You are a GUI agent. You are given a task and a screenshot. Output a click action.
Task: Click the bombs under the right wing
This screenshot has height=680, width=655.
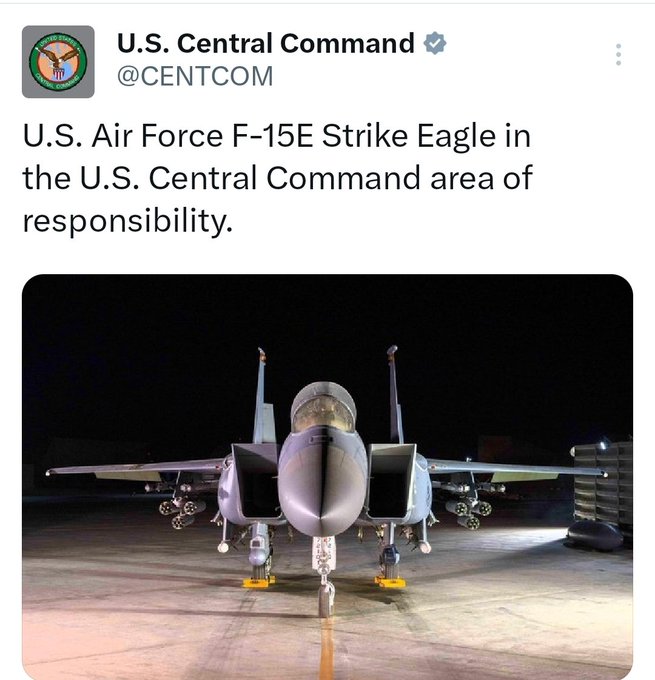click(x=468, y=510)
